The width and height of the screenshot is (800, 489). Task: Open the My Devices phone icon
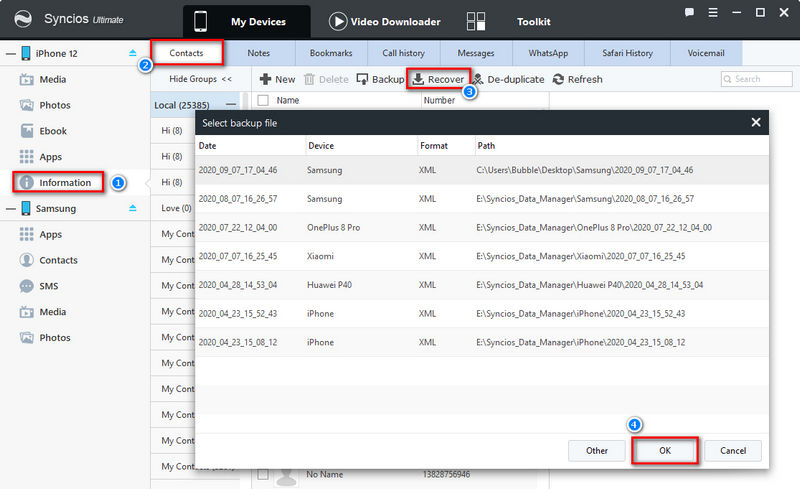pos(201,21)
